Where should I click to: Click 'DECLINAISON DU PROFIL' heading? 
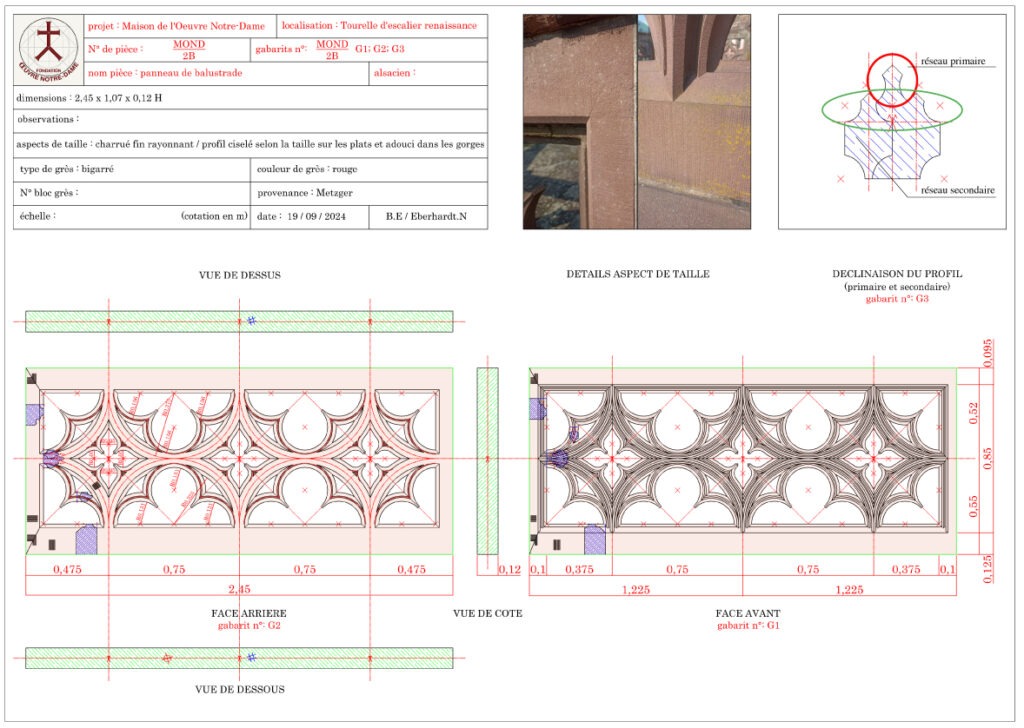pyautogui.click(x=897, y=274)
